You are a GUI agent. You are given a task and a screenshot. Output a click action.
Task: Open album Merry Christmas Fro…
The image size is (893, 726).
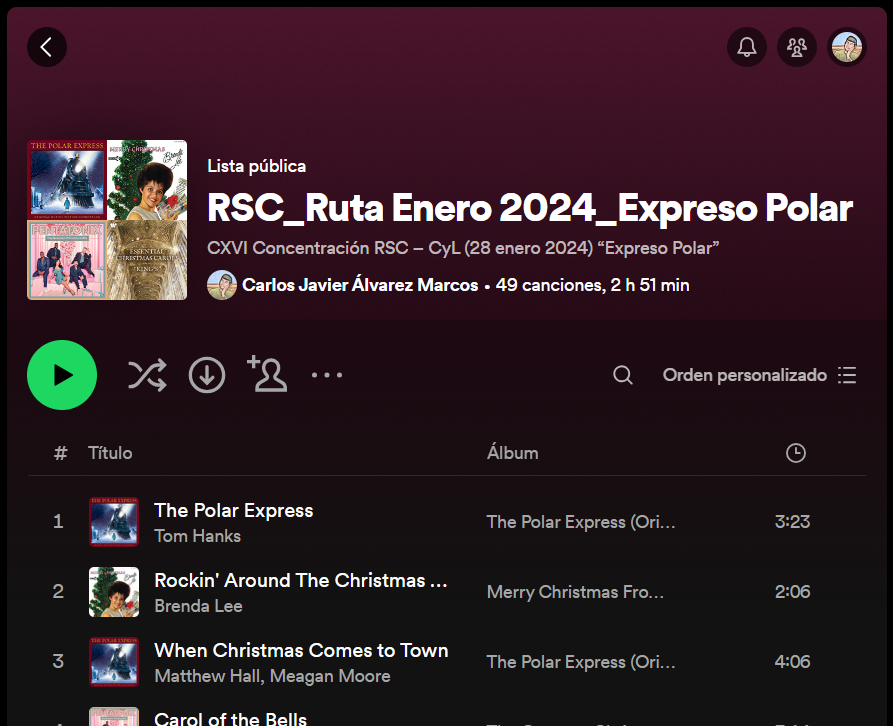point(575,592)
